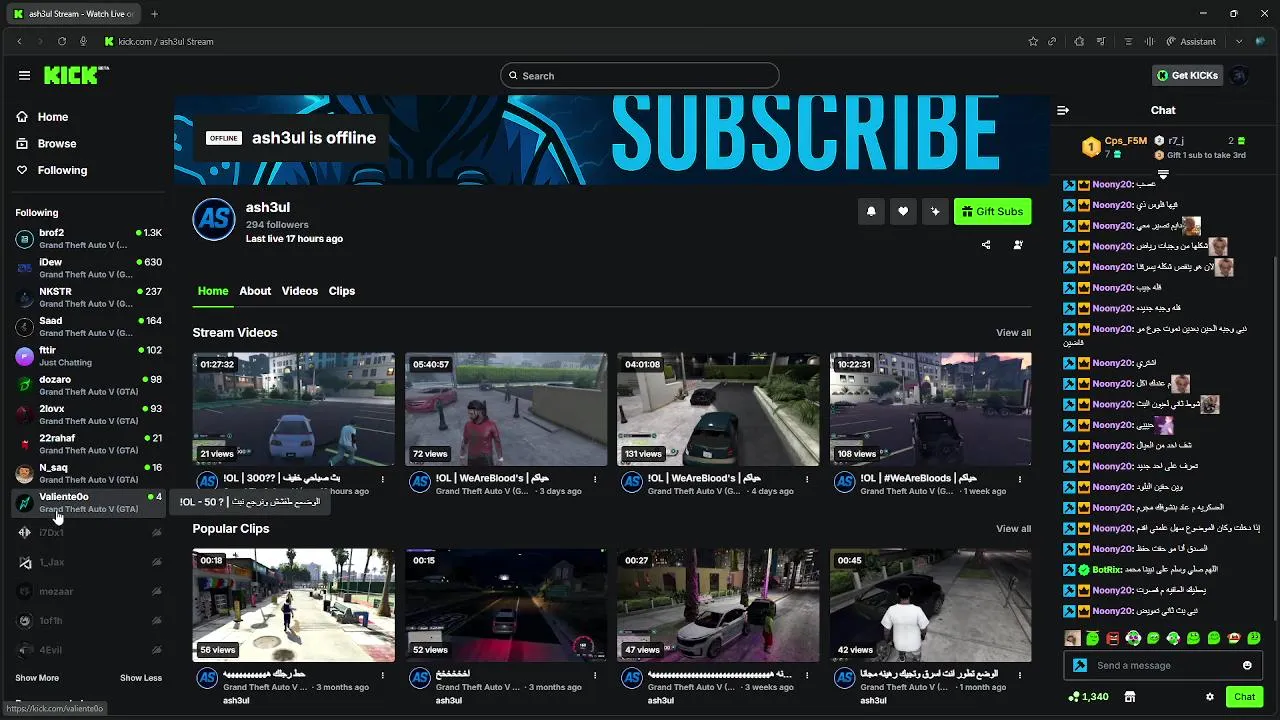This screenshot has height=720, width=1280.
Task: Play the 00:18 popular clip
Action: (x=294, y=605)
